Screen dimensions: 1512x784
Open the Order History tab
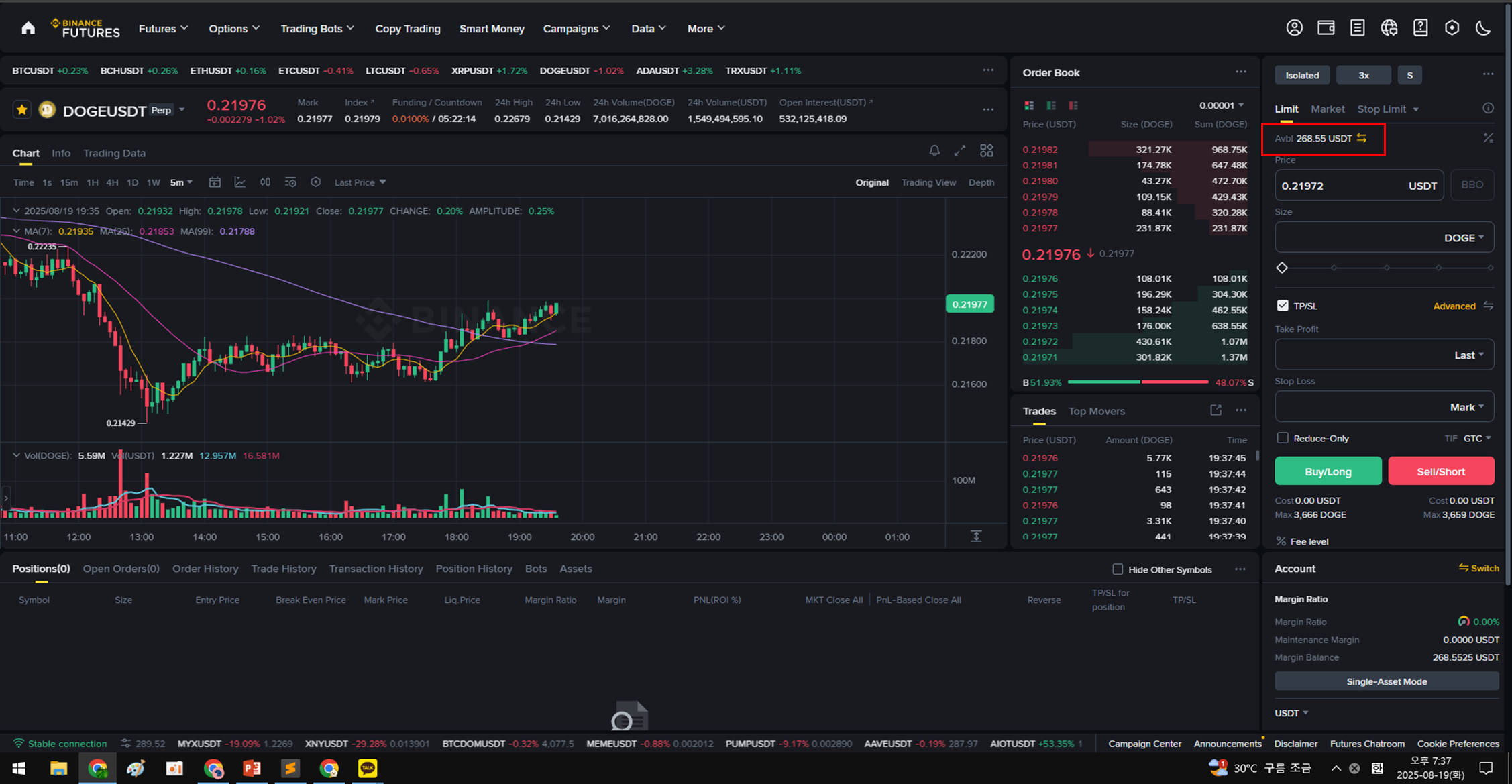pos(205,569)
